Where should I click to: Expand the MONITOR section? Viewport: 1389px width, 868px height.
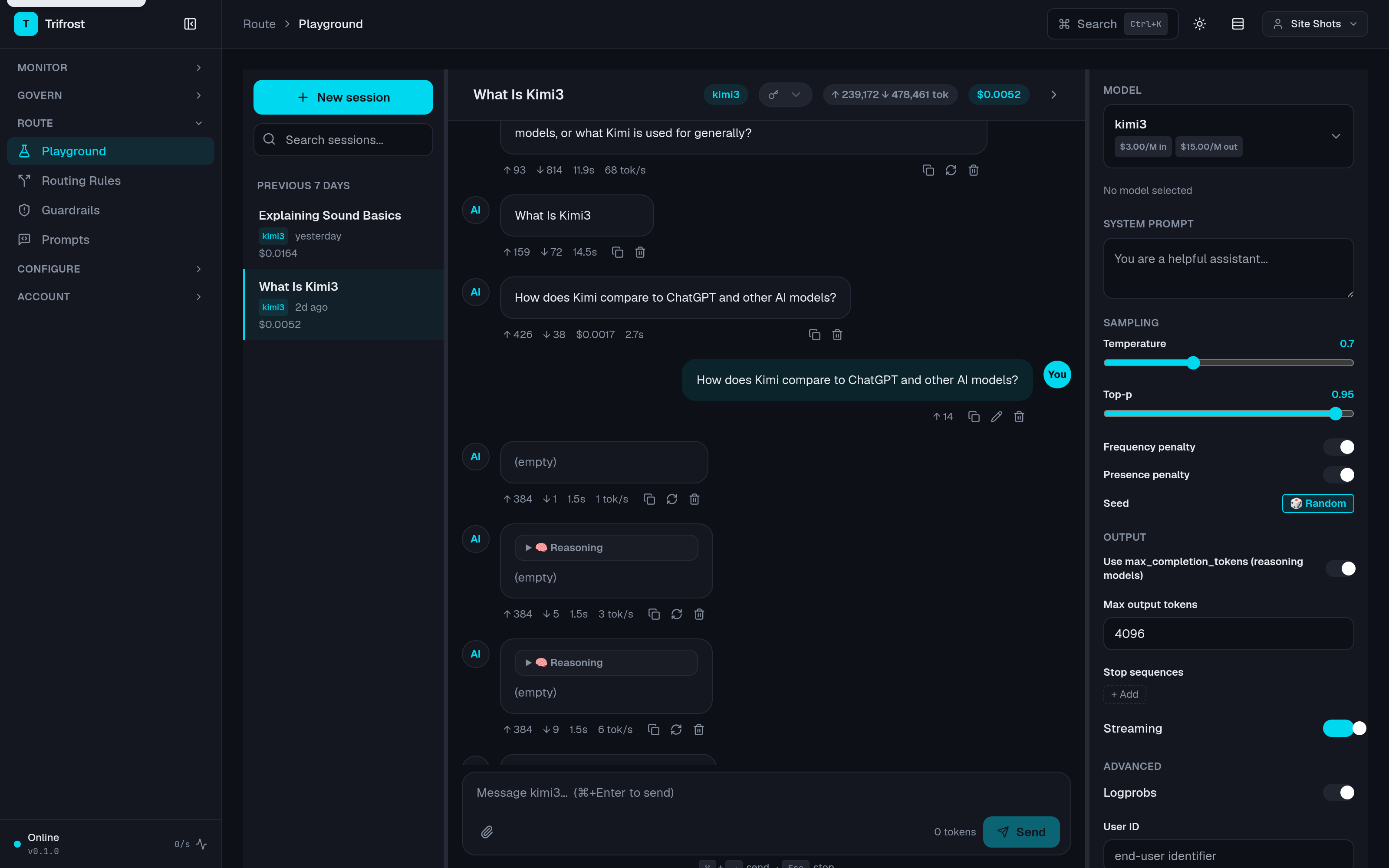coord(110,67)
